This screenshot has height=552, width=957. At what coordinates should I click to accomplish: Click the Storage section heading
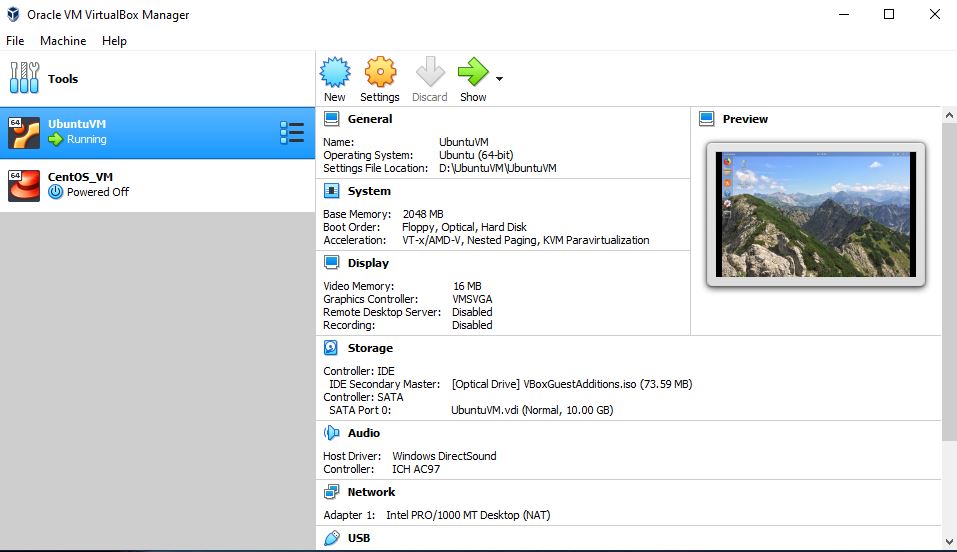pos(370,348)
